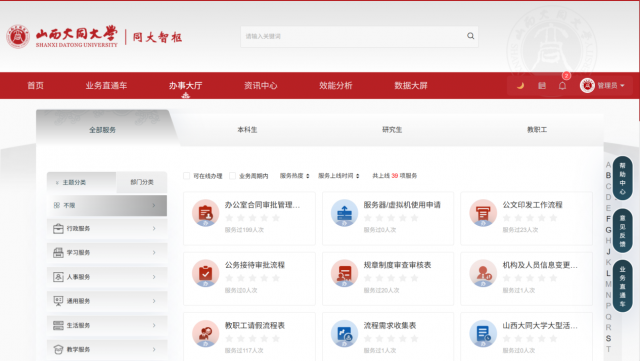Open notifications bell icon
Screen dimensions: 640x361
click(x=562, y=85)
